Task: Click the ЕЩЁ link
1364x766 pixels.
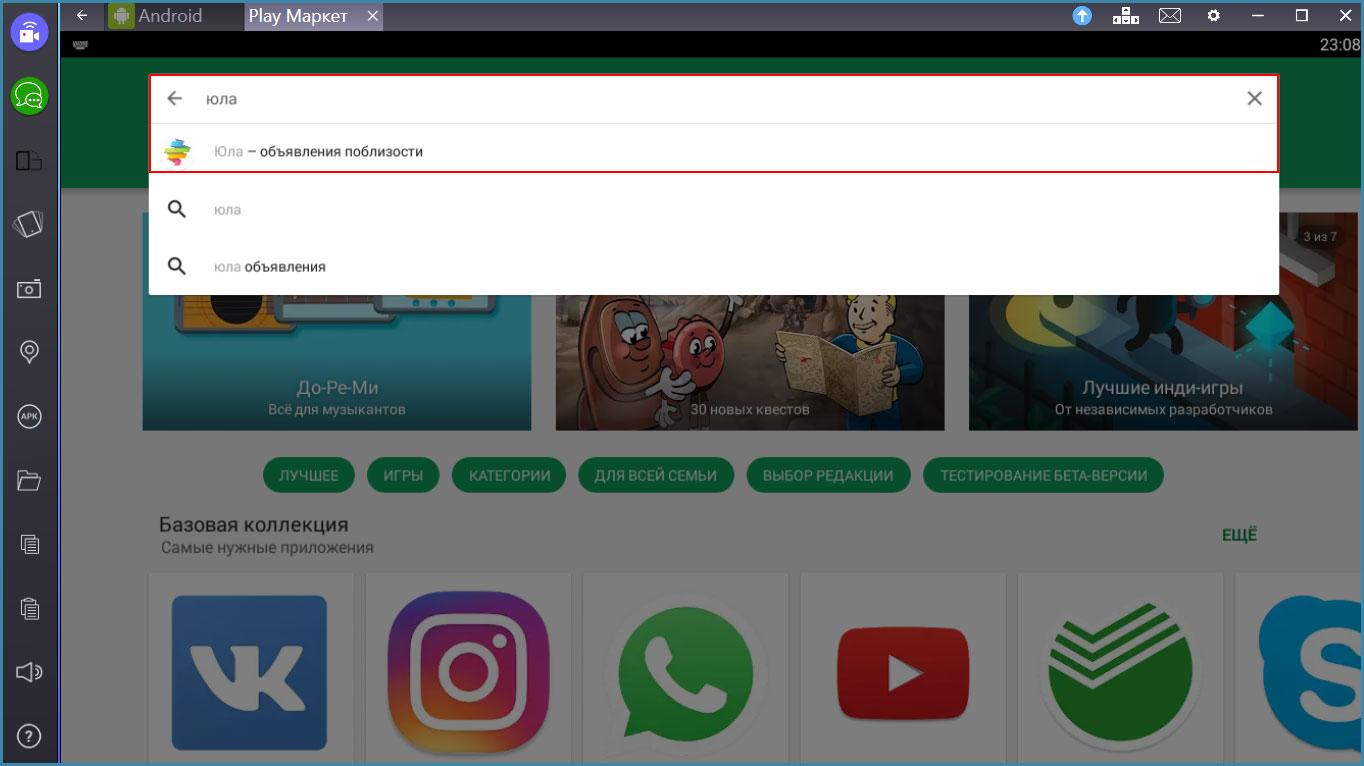Action: click(1239, 535)
